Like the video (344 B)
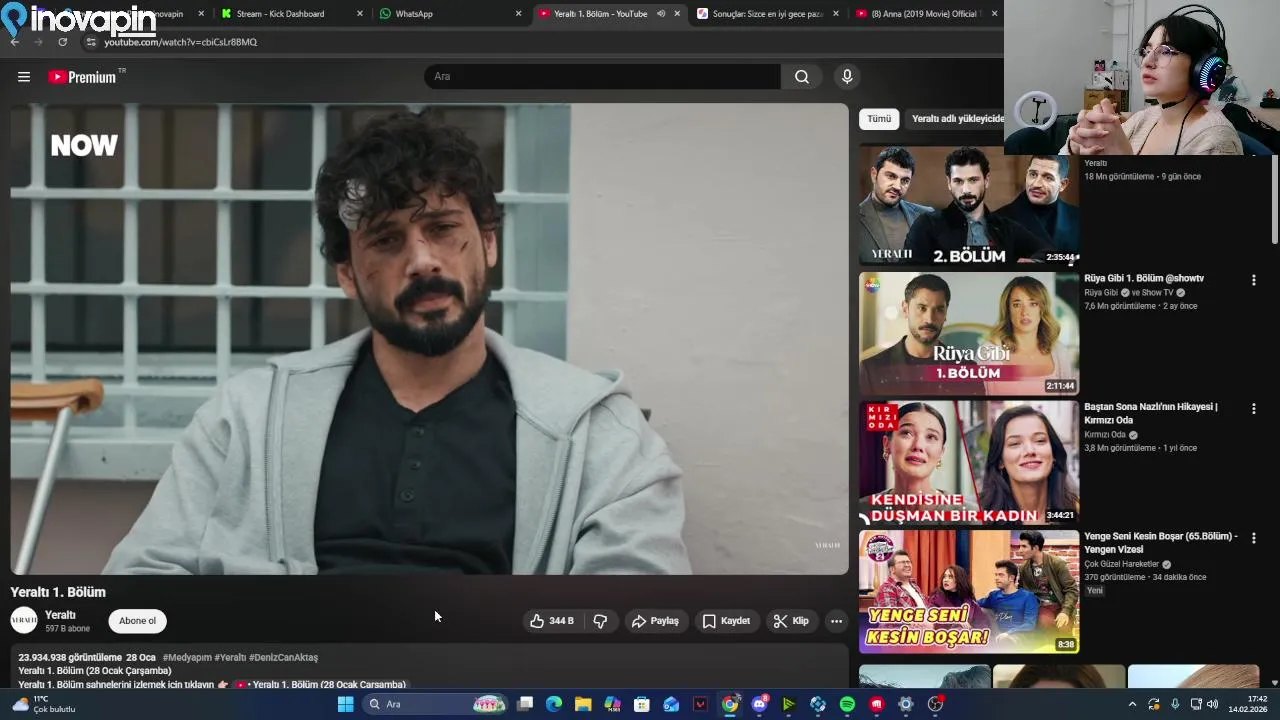Screen dimensions: 1280x720 point(552,621)
